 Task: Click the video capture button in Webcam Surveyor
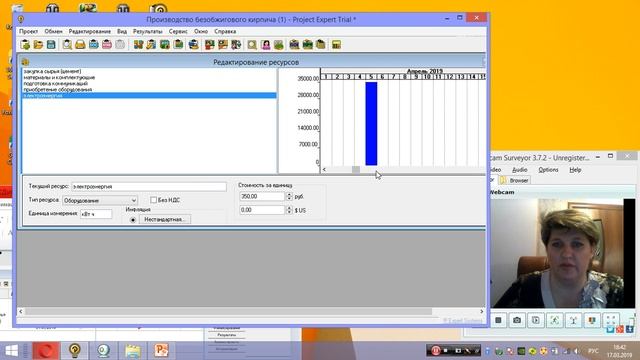point(536,320)
